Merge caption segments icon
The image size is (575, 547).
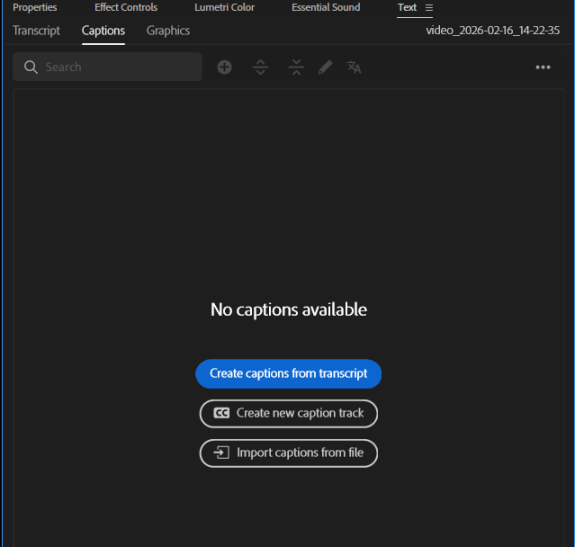(296, 67)
